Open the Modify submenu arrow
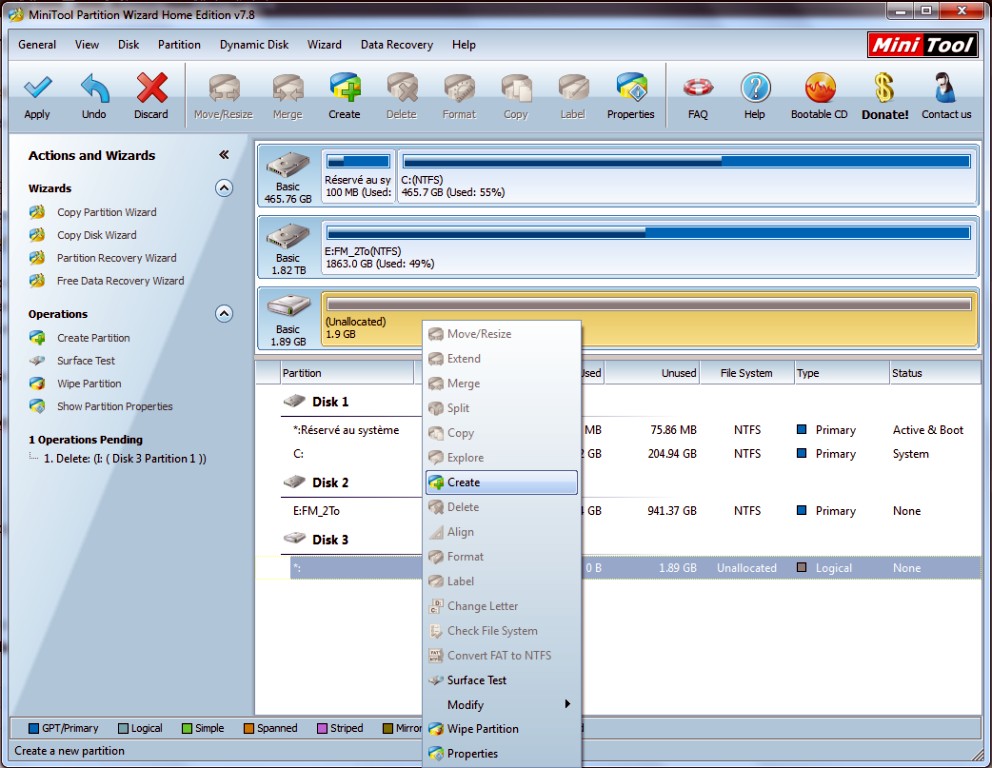This screenshot has width=992, height=768. pos(567,704)
